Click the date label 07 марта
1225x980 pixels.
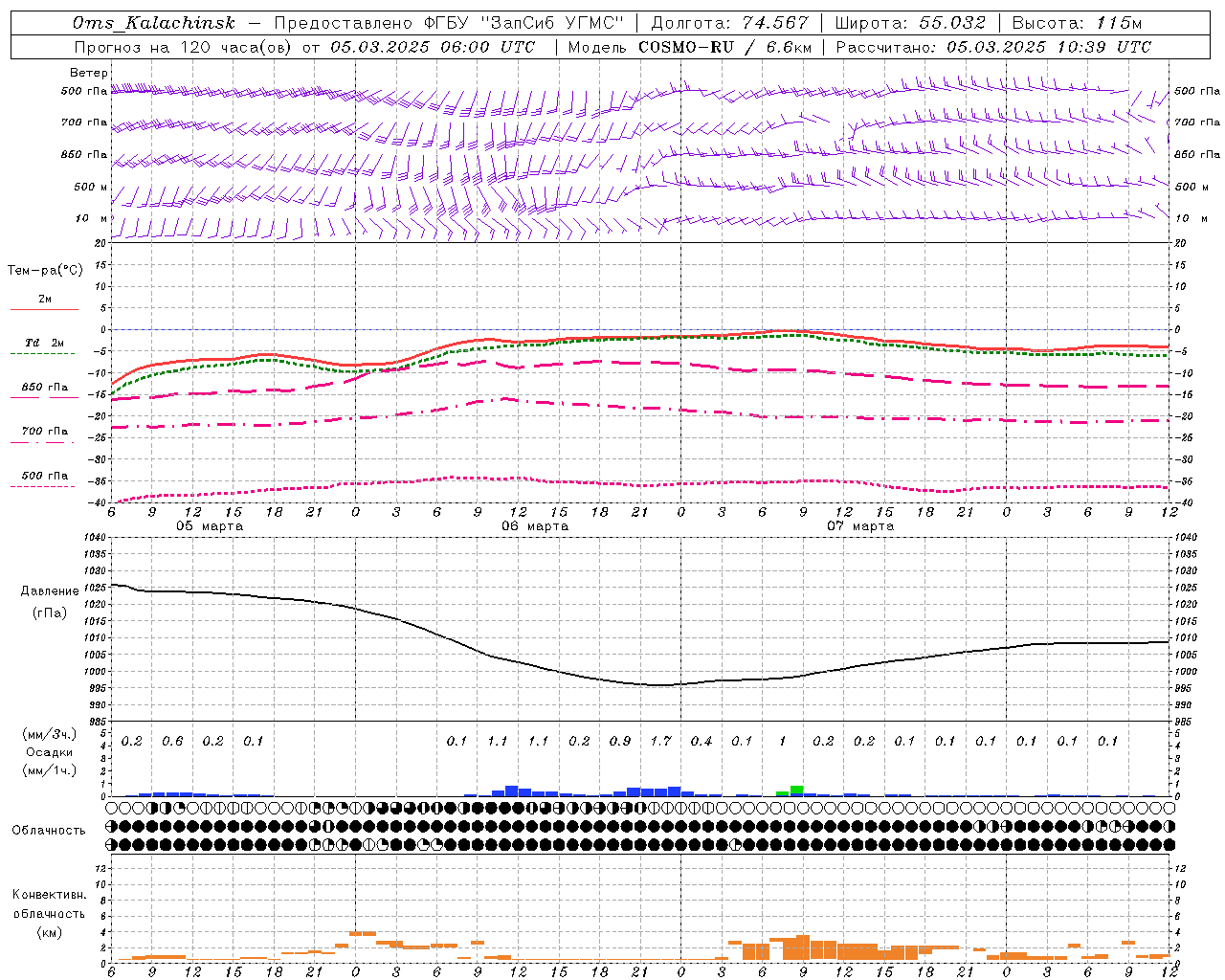(860, 526)
